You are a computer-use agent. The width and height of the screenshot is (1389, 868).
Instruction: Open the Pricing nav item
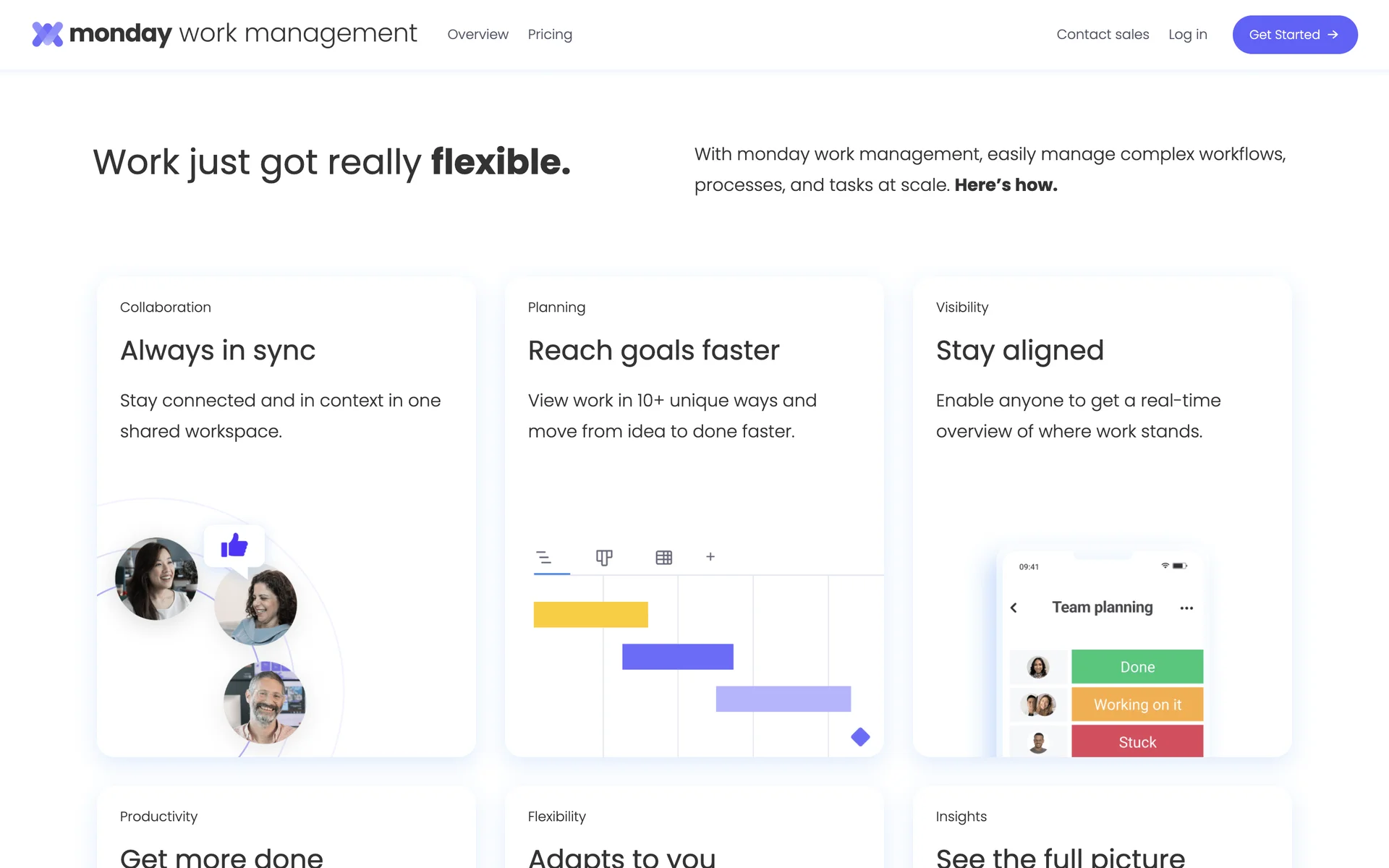[x=550, y=35]
